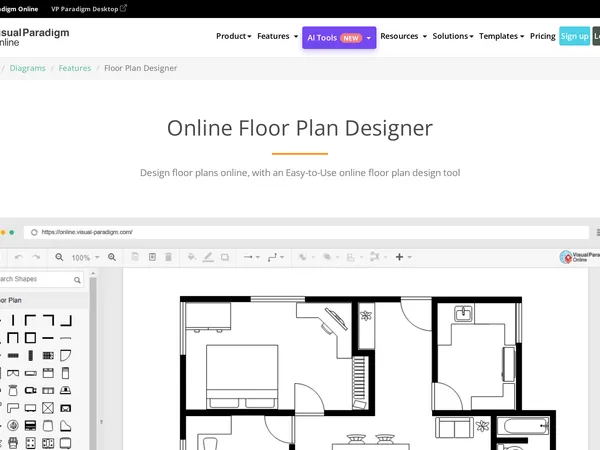The width and height of the screenshot is (600, 450).
Task: Select the sofa shape in the floor plan
Action: coord(455,427)
